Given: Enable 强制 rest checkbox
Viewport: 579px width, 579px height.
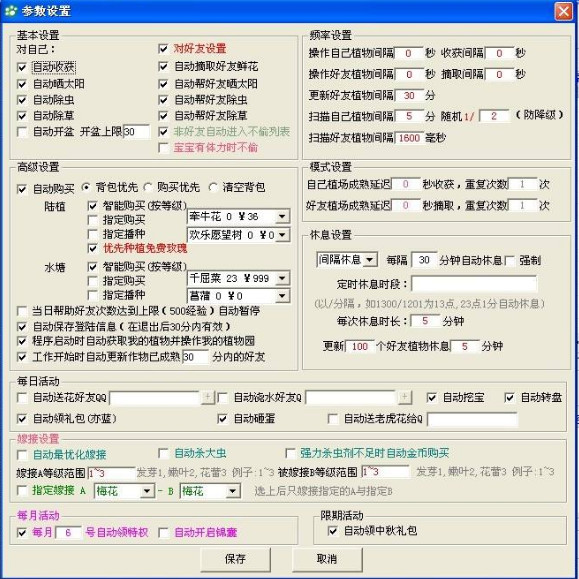Looking at the screenshot, I should pos(510,261).
